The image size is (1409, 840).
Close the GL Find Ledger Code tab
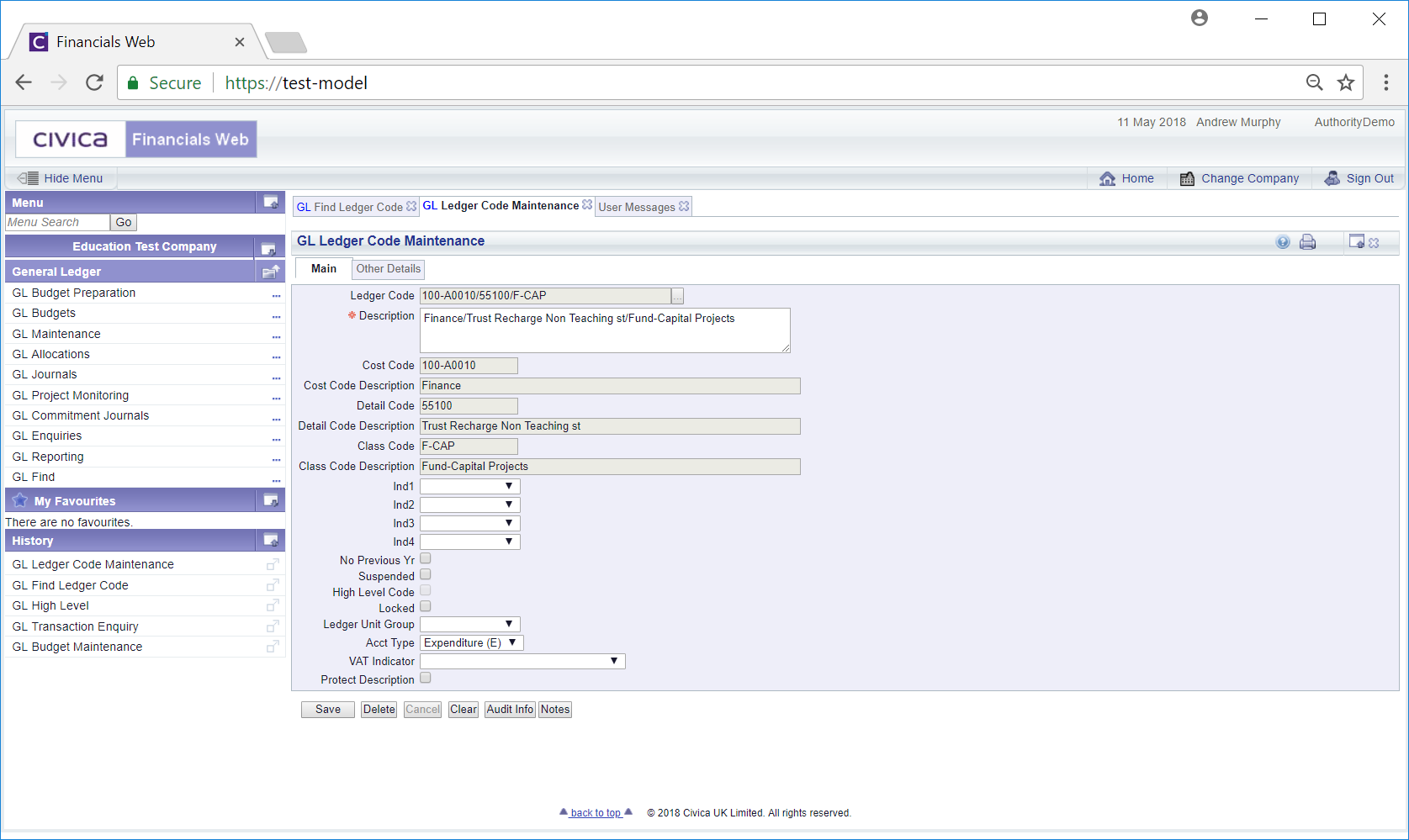pos(411,206)
